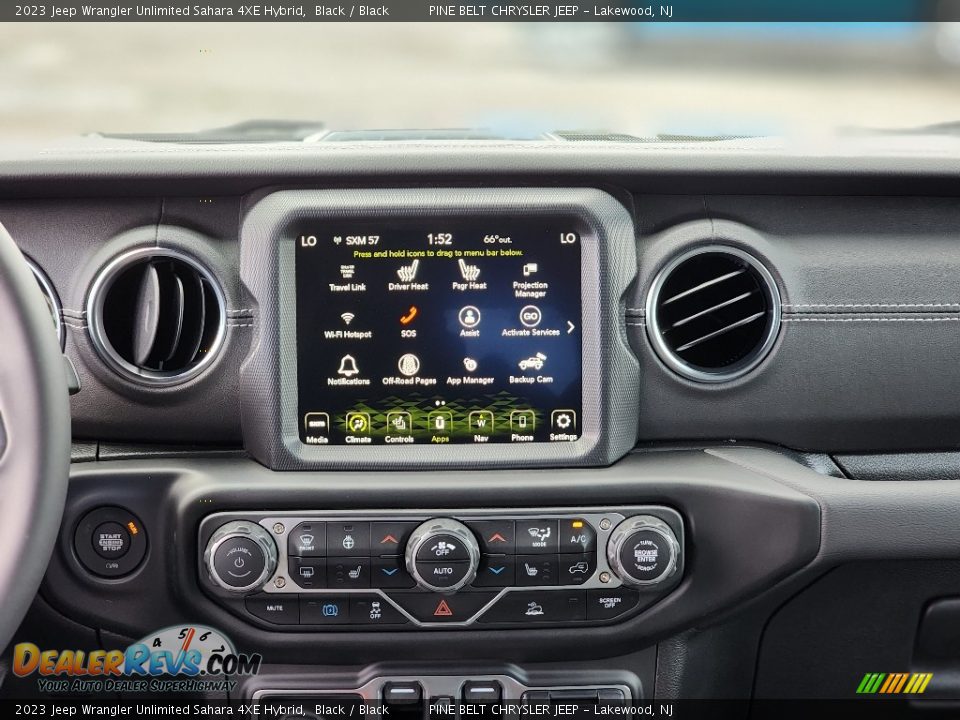Toggle the A/C button

pyautogui.click(x=577, y=537)
